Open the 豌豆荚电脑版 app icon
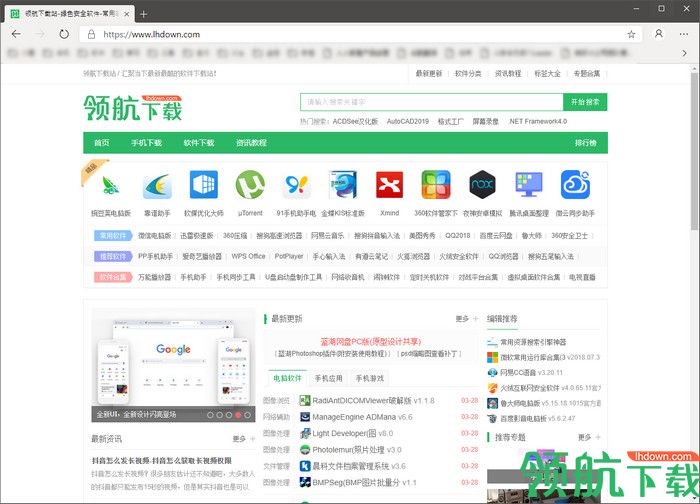The height and width of the screenshot is (504, 700). (x=110, y=184)
